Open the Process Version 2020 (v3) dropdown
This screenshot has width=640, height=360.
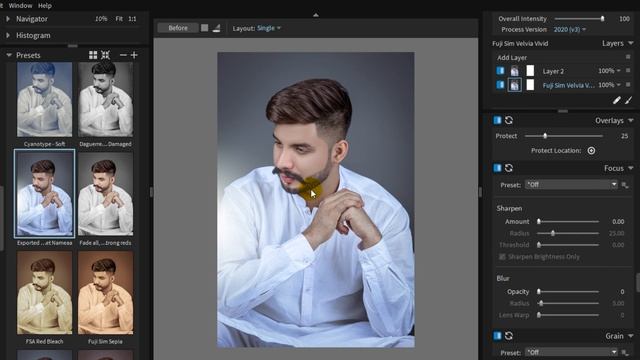[570, 29]
